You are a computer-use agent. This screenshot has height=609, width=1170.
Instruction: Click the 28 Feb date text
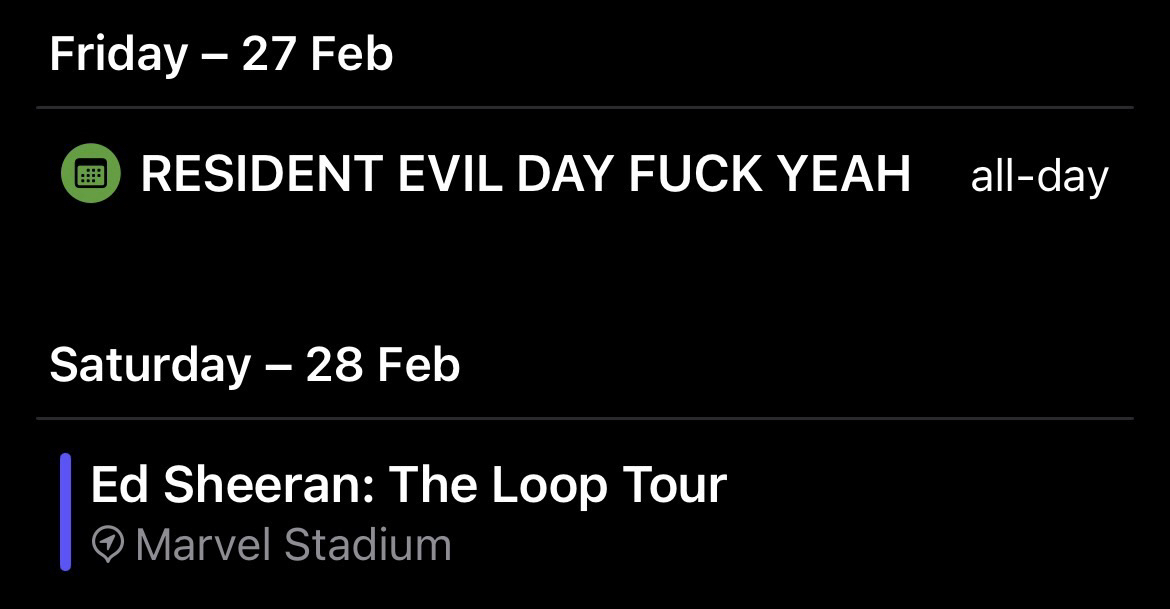click(383, 364)
